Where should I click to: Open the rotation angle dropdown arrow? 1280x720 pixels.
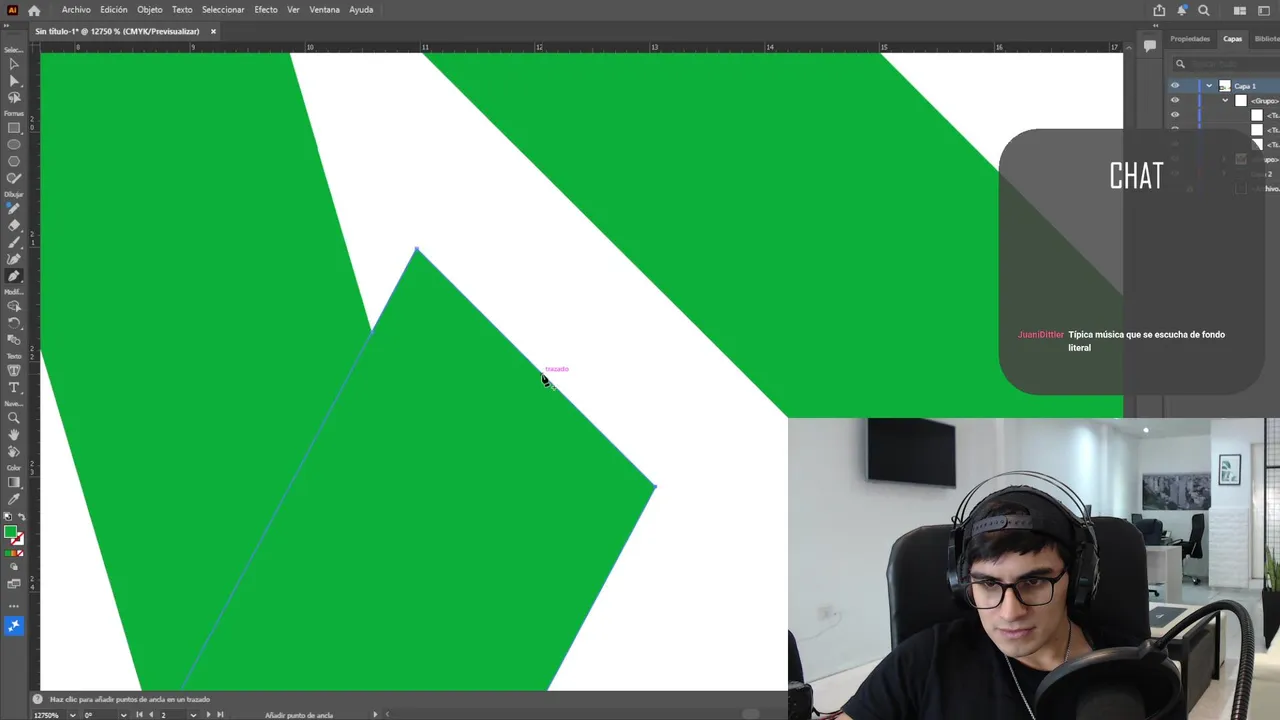tap(123, 715)
